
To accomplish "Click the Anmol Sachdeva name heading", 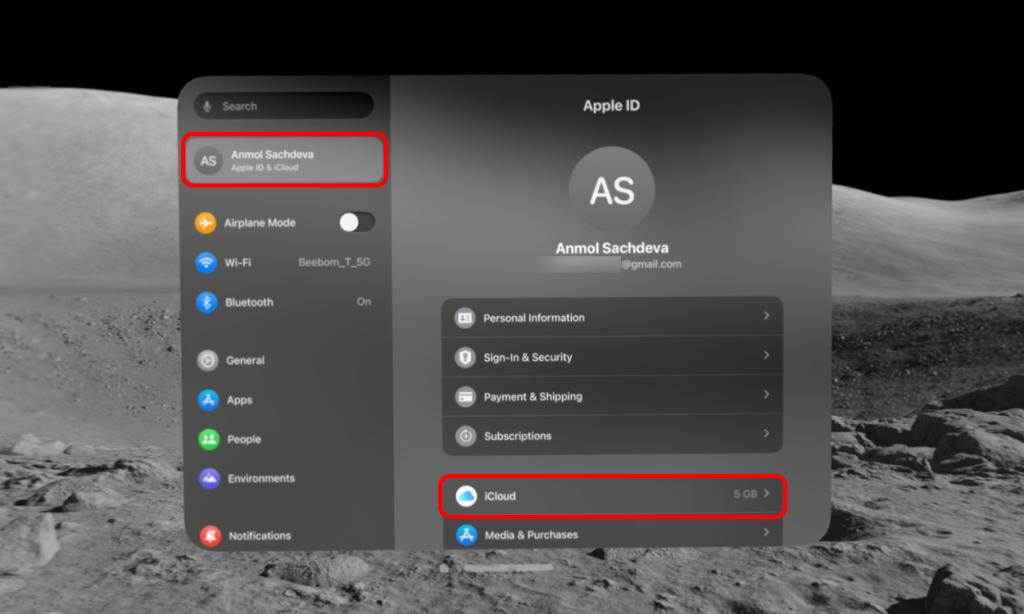I will pyautogui.click(x=612, y=248).
